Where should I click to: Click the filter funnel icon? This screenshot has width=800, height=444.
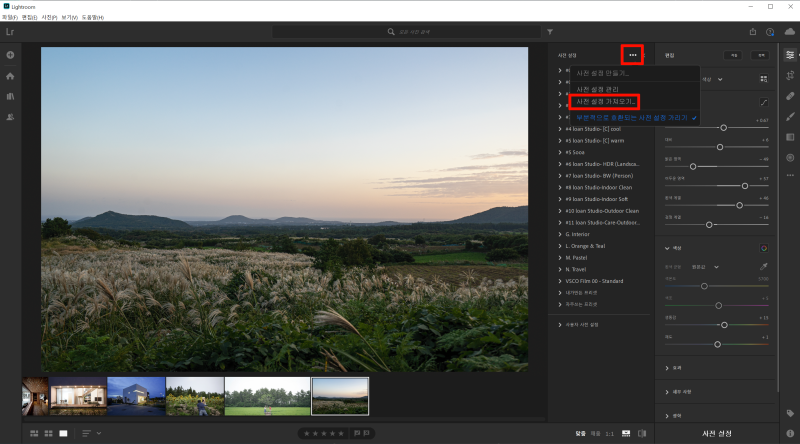(x=550, y=32)
